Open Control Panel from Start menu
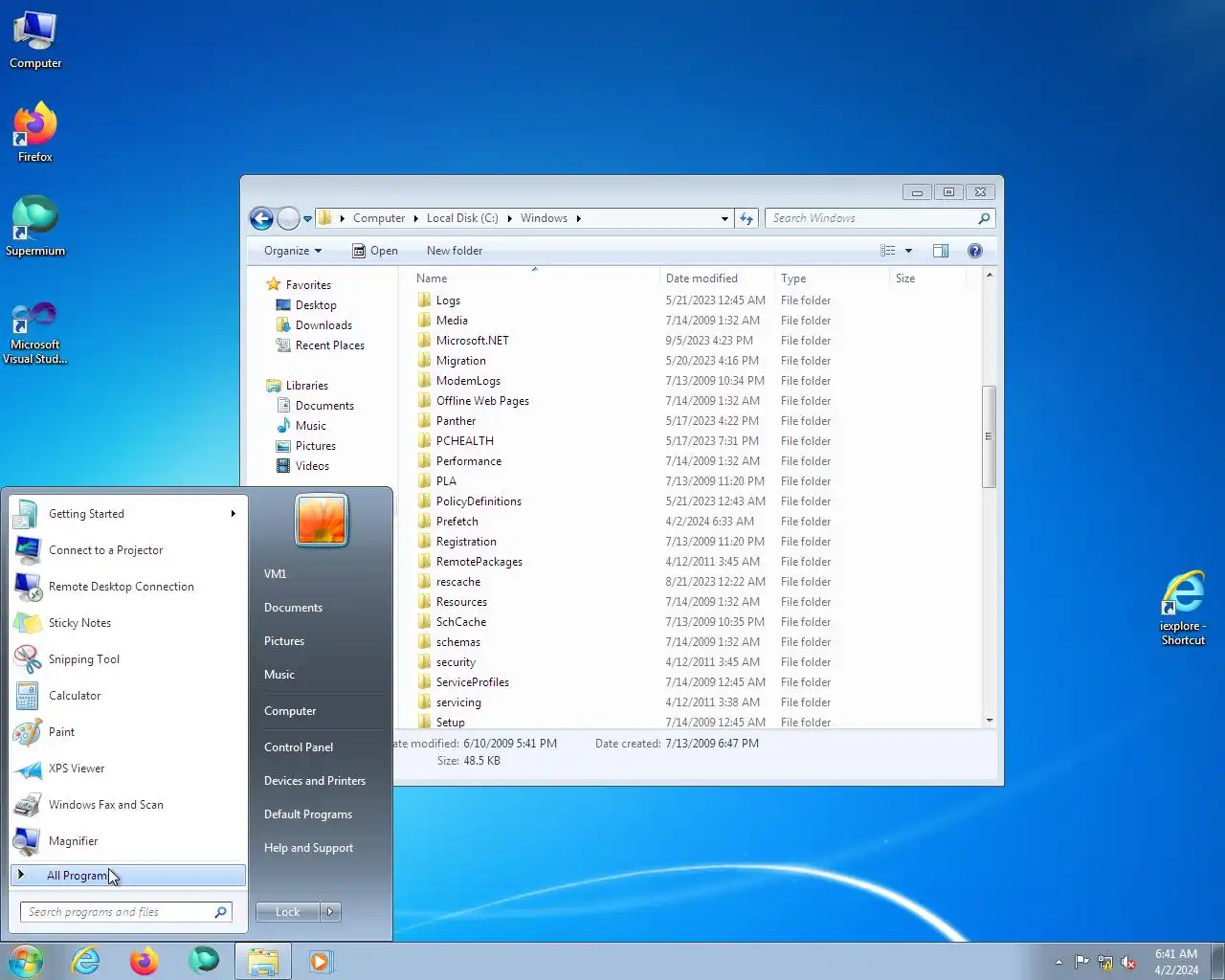The image size is (1225, 980). (299, 747)
